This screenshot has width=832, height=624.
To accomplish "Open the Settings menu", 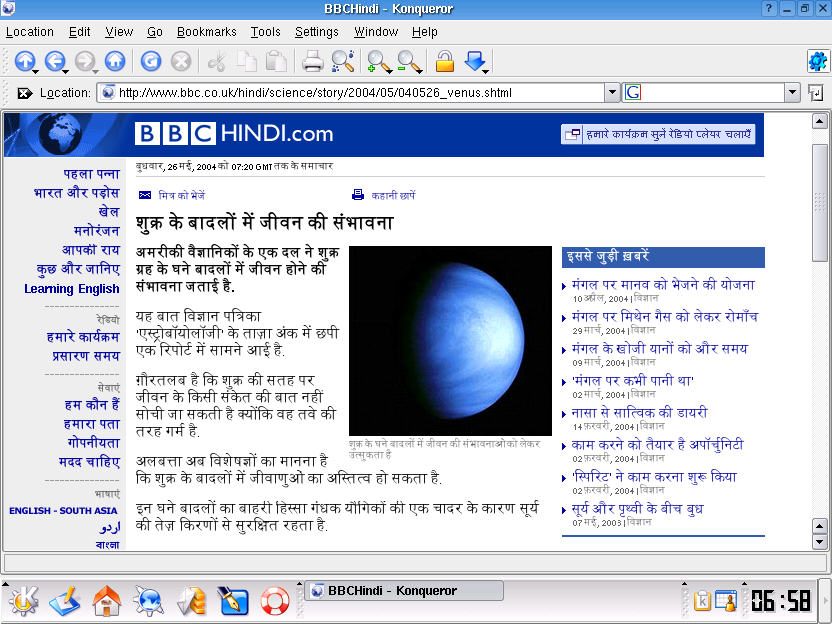I will click(x=317, y=32).
